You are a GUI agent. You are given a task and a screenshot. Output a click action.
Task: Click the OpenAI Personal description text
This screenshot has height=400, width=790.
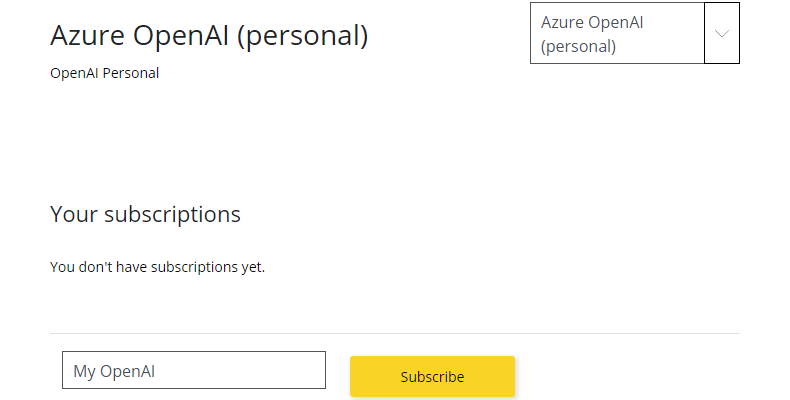[104, 73]
